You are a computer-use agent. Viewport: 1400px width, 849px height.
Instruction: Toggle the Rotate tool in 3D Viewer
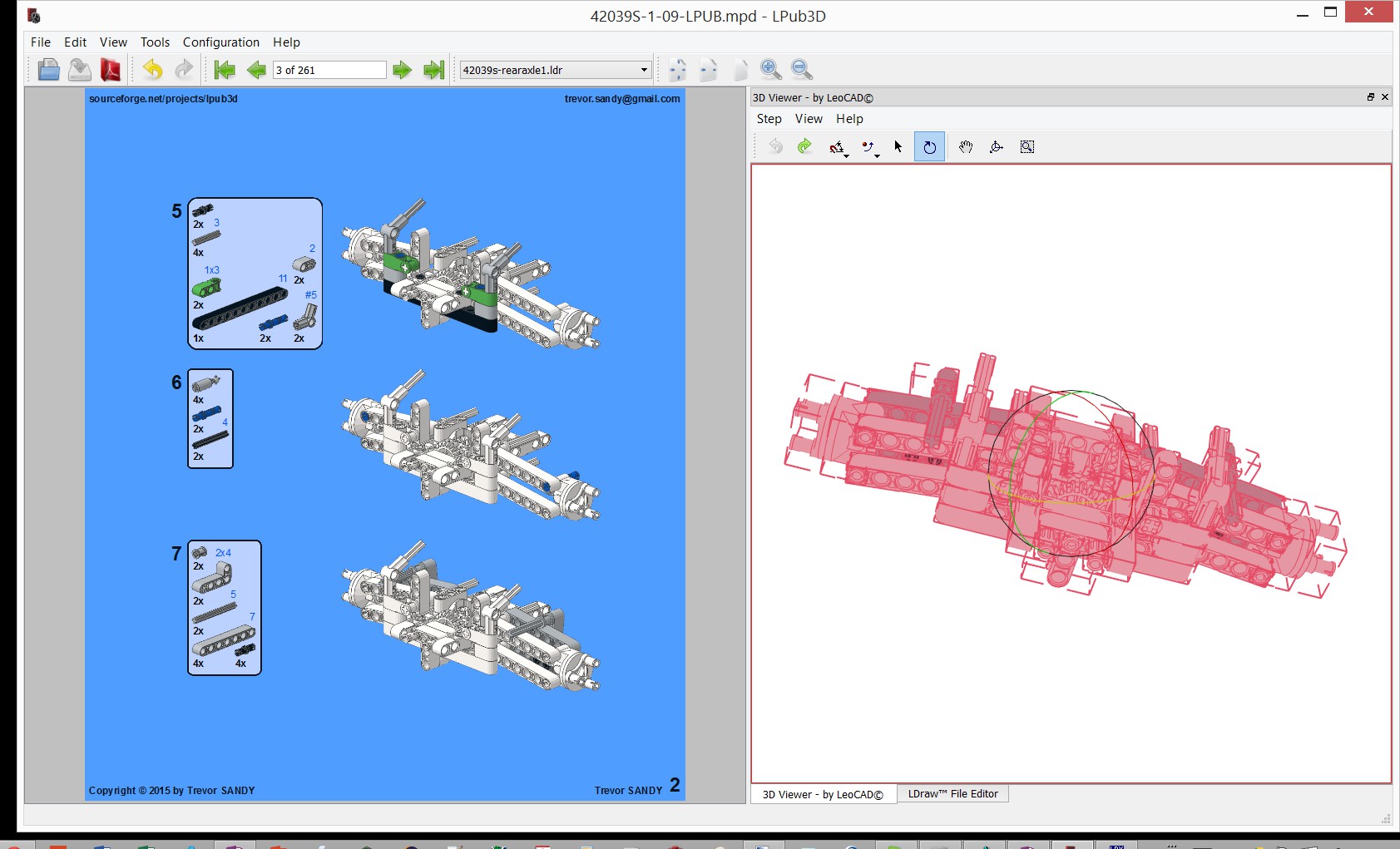pyautogui.click(x=929, y=147)
